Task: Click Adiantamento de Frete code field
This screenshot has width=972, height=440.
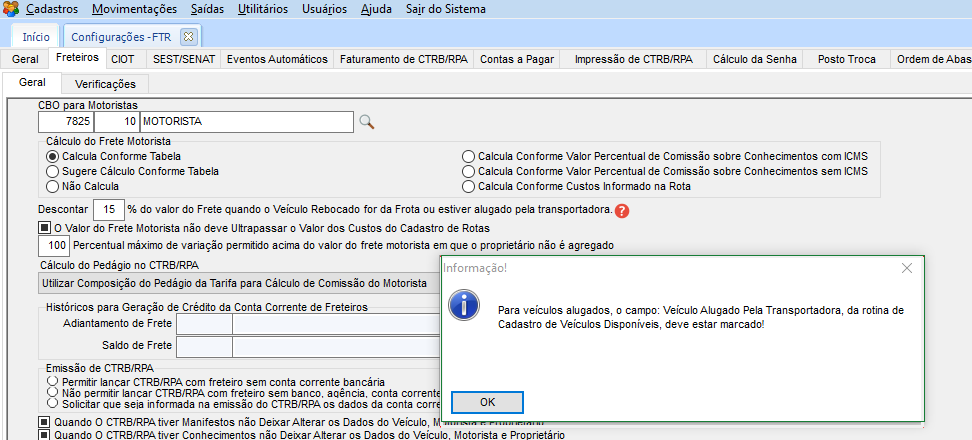Action: [204, 324]
